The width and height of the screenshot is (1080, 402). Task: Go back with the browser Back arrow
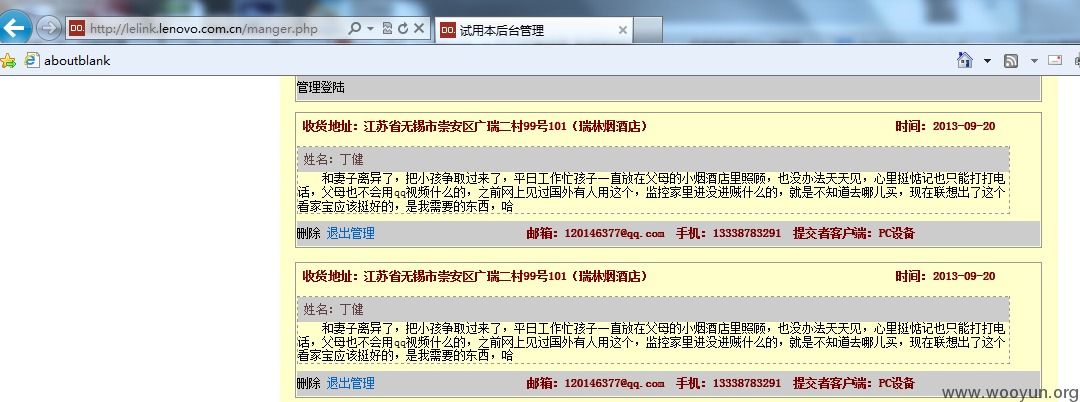14,28
